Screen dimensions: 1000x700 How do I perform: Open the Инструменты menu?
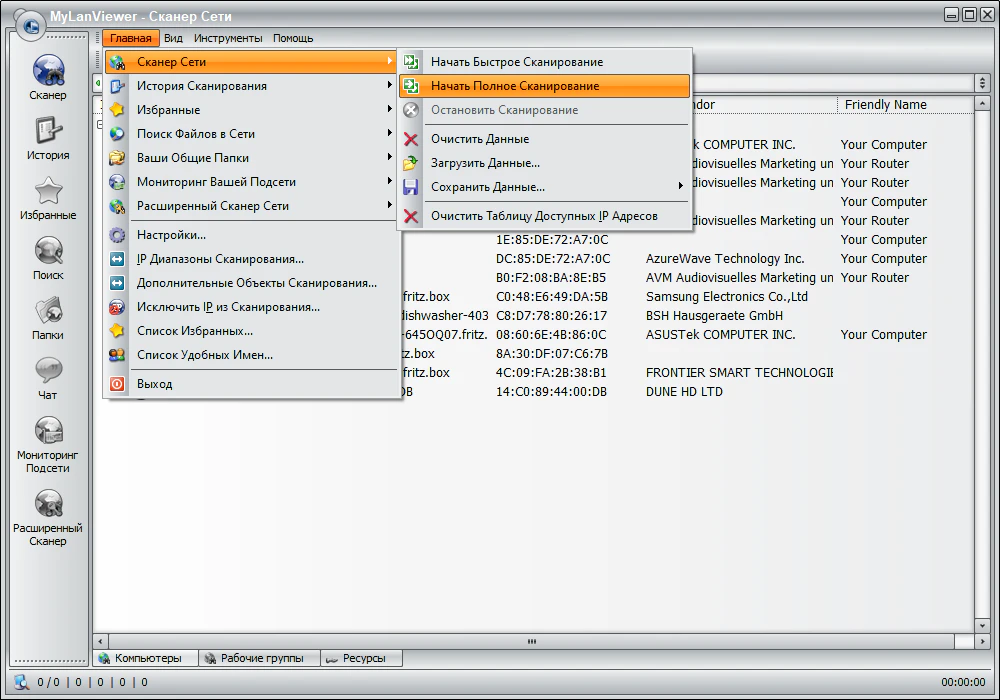228,38
